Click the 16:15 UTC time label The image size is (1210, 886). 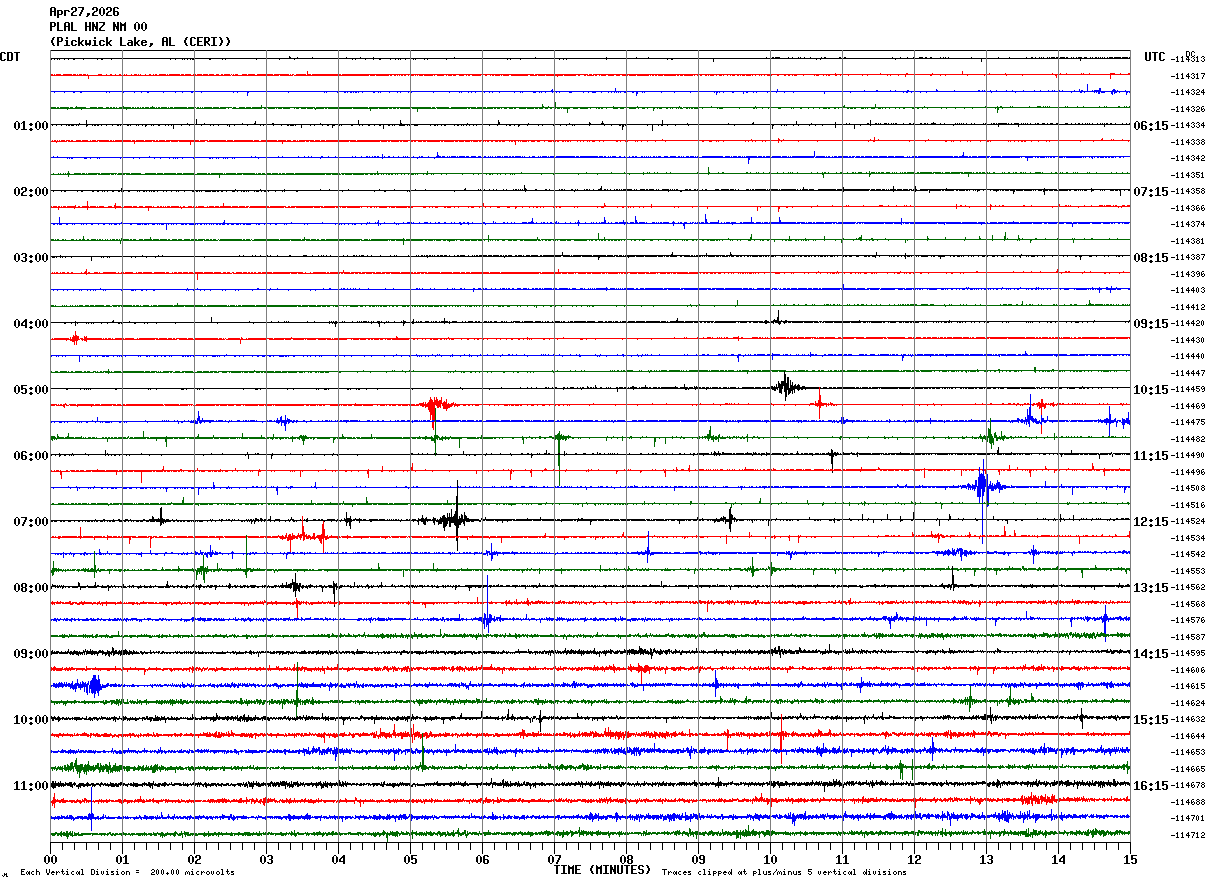(1150, 785)
